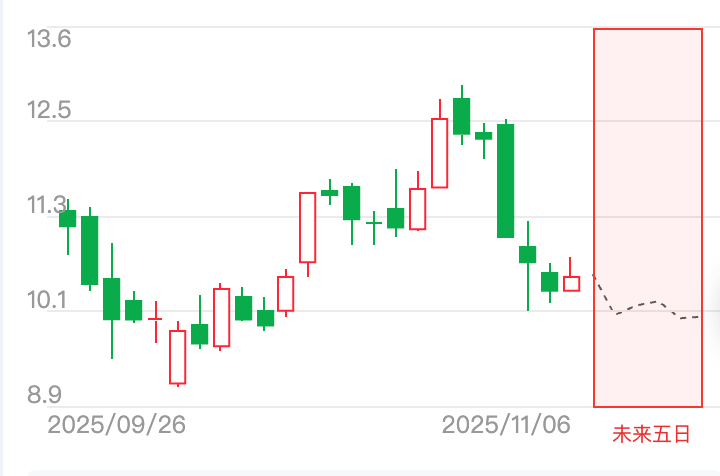Click the first green candlestick on the far left
The height and width of the screenshot is (476, 720).
68,218
